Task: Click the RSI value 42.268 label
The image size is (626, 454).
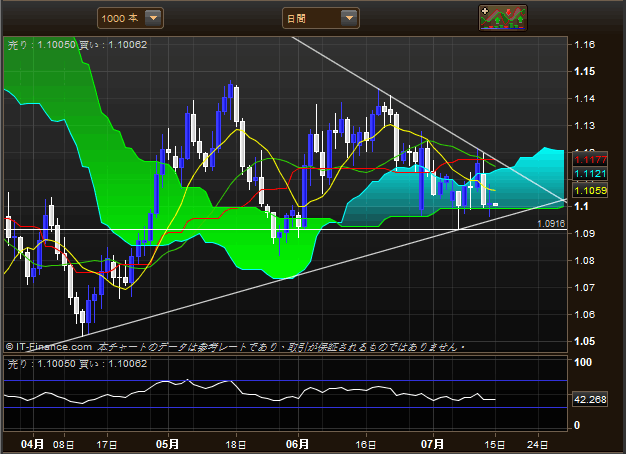Action: pos(590,399)
